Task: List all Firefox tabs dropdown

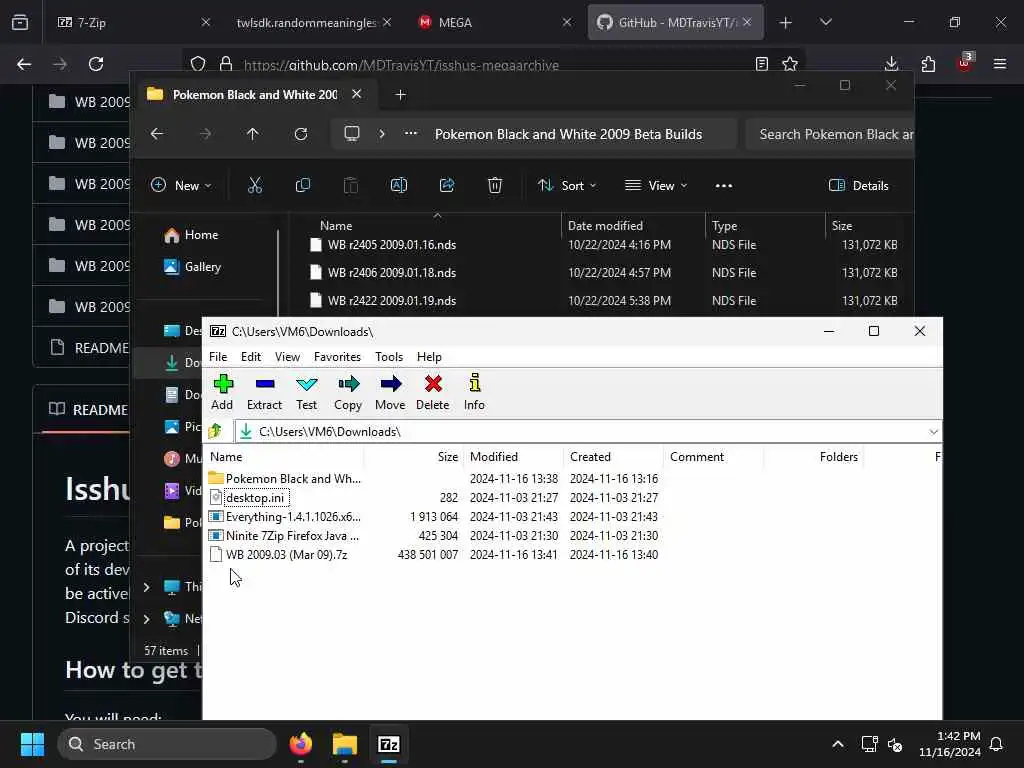Action: (825, 22)
